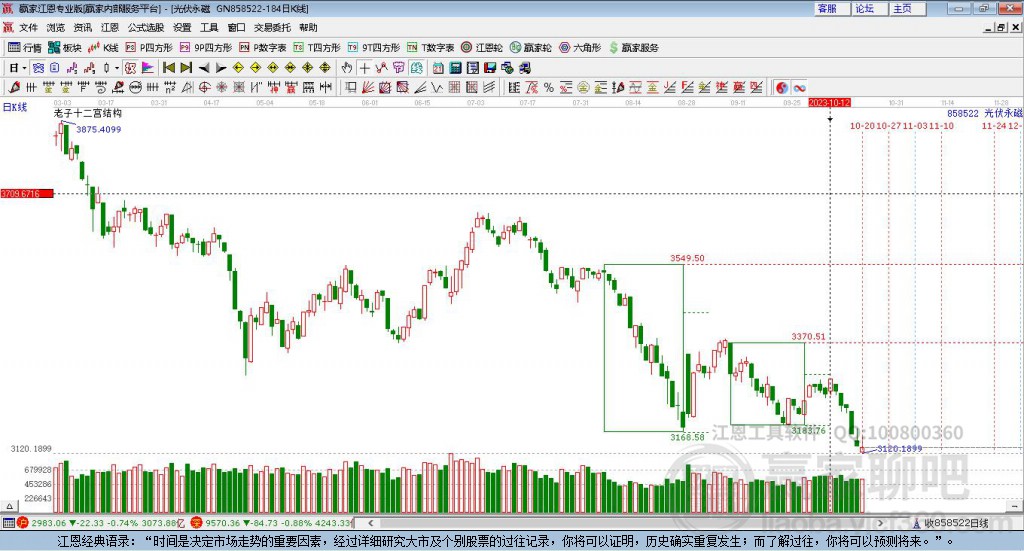This screenshot has width=1024, height=551.
Task: Click the status bar left scroll arrow
Action: (x=370, y=523)
